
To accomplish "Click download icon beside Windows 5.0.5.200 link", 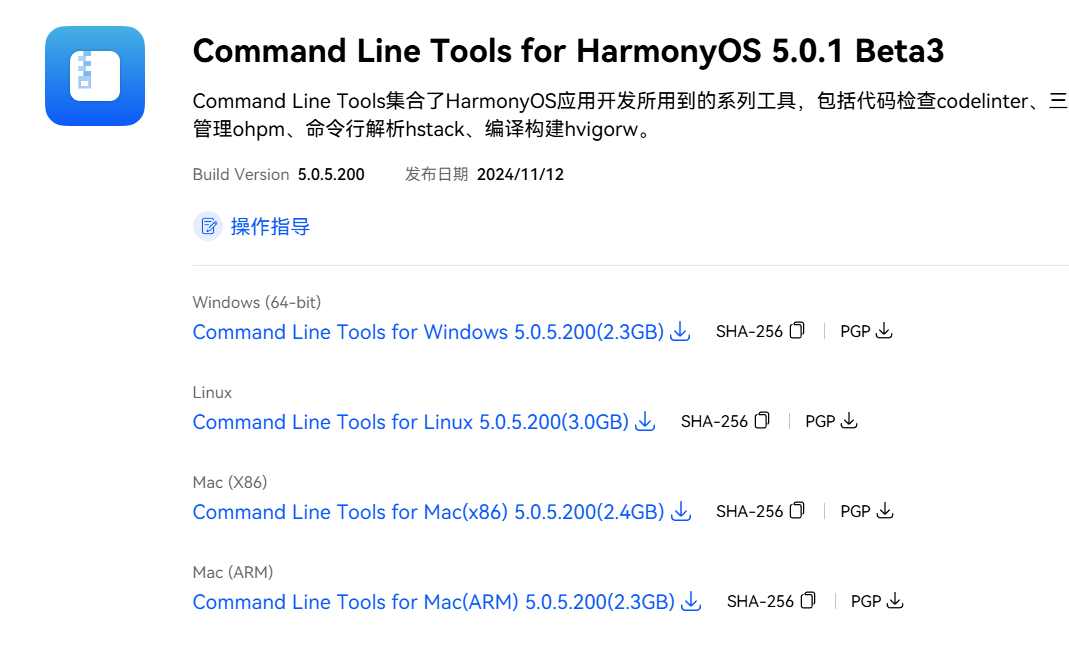I will point(680,332).
